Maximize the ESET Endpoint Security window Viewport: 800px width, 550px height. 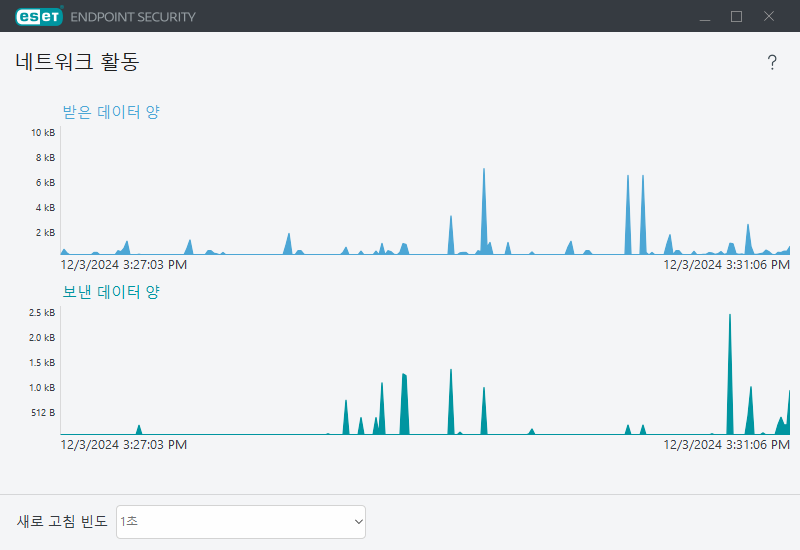coord(736,16)
